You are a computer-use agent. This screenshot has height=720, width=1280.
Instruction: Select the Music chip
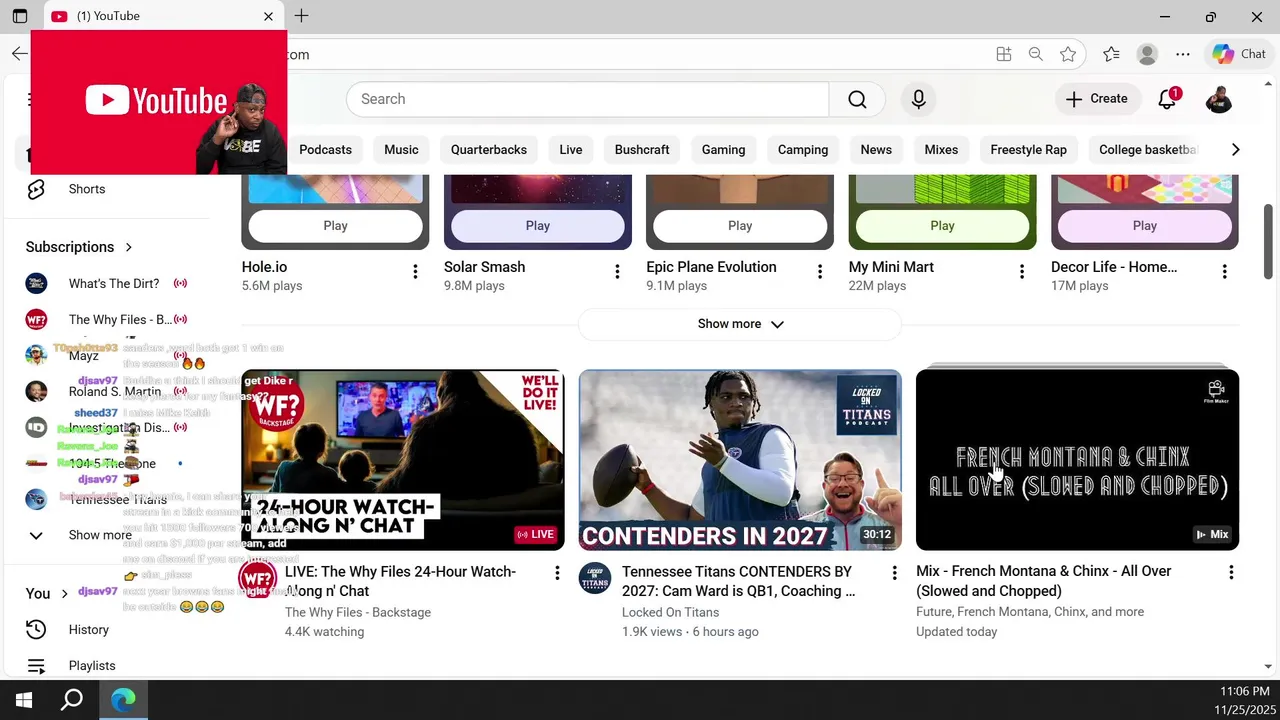coord(401,150)
